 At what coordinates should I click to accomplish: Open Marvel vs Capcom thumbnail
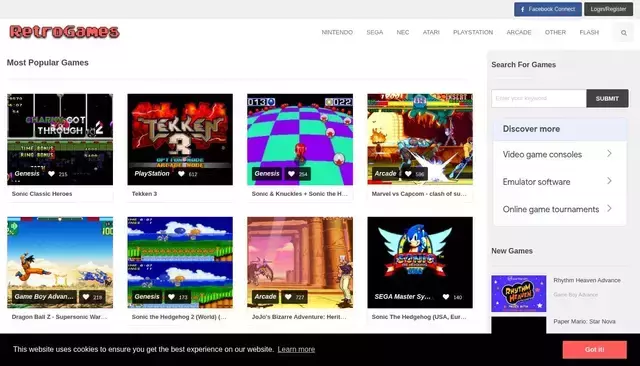(420, 139)
